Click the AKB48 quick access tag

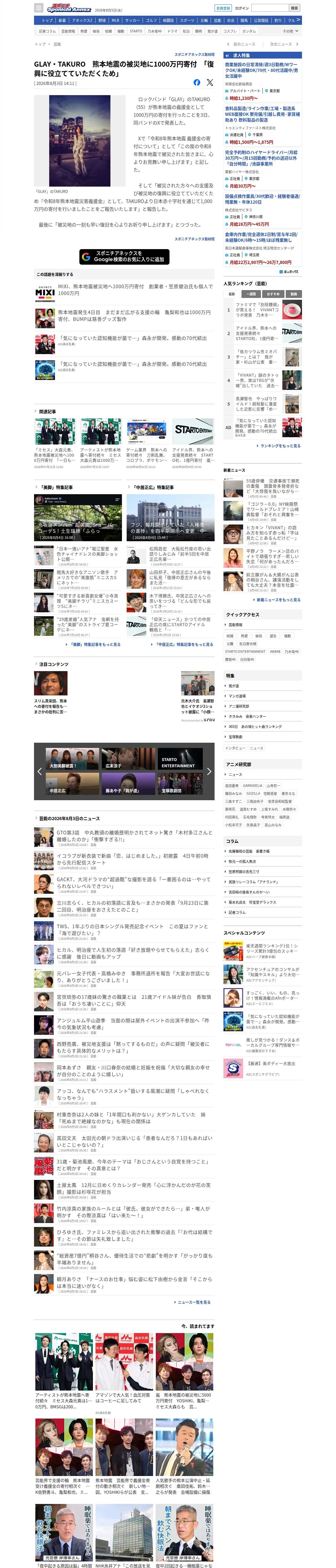pos(275,651)
